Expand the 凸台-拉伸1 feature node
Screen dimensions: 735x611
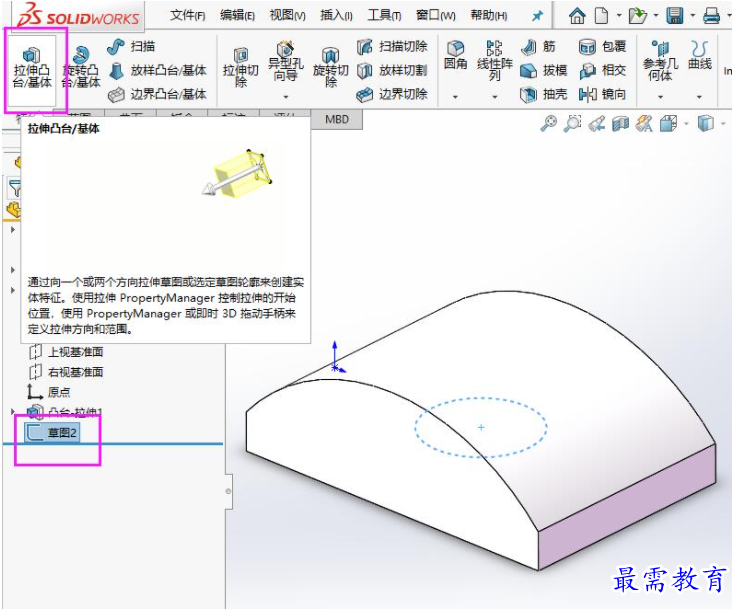click(13, 411)
